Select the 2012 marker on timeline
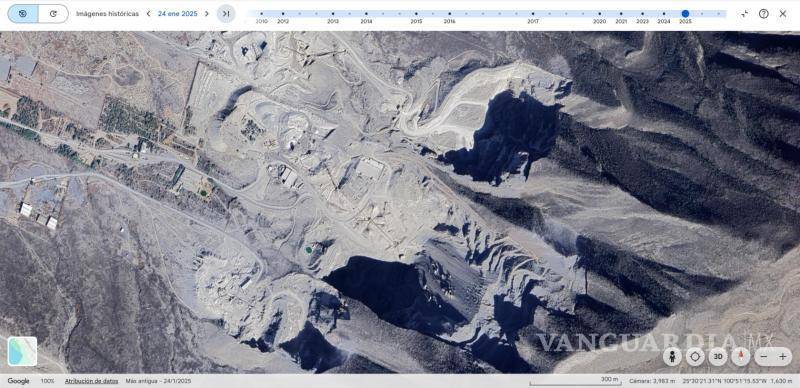Viewport: 800px width, 388px height. (x=283, y=14)
